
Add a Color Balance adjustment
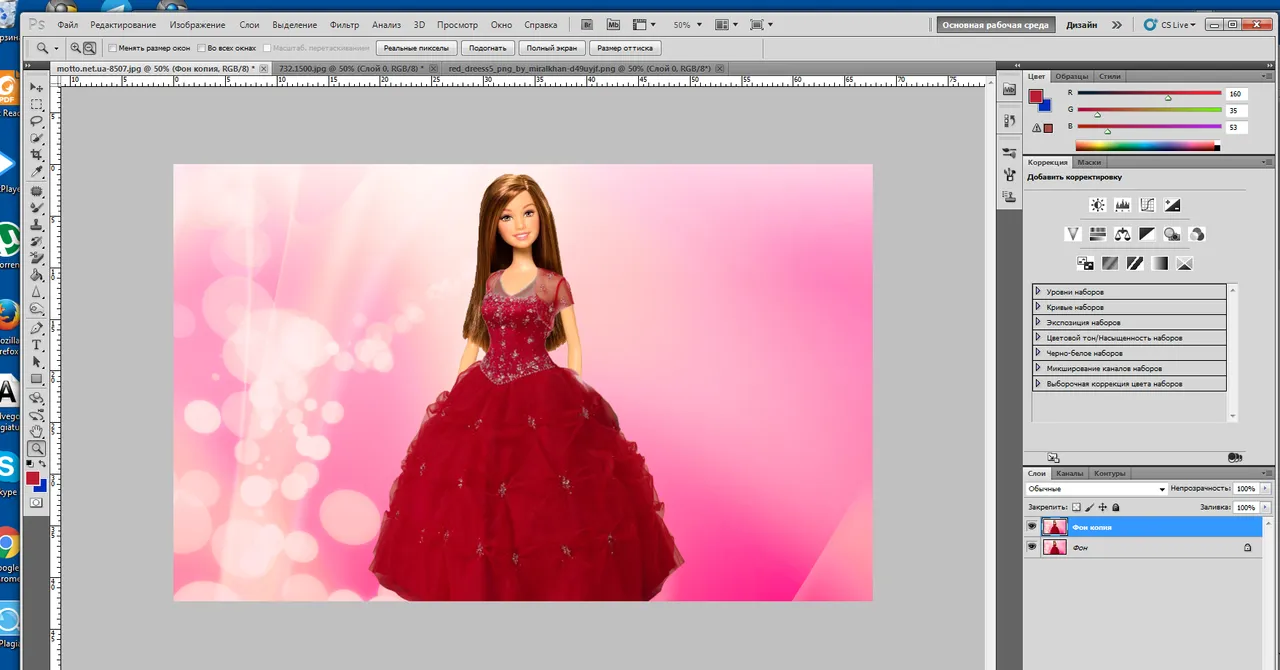click(1123, 234)
